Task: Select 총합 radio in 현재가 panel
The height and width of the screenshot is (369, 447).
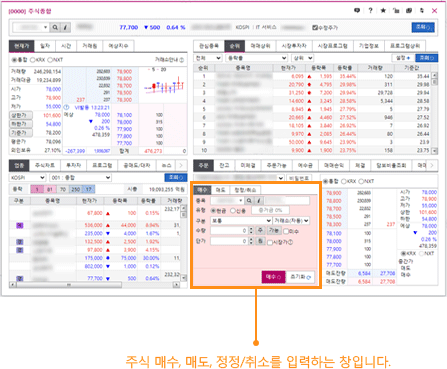Action: tap(14, 60)
